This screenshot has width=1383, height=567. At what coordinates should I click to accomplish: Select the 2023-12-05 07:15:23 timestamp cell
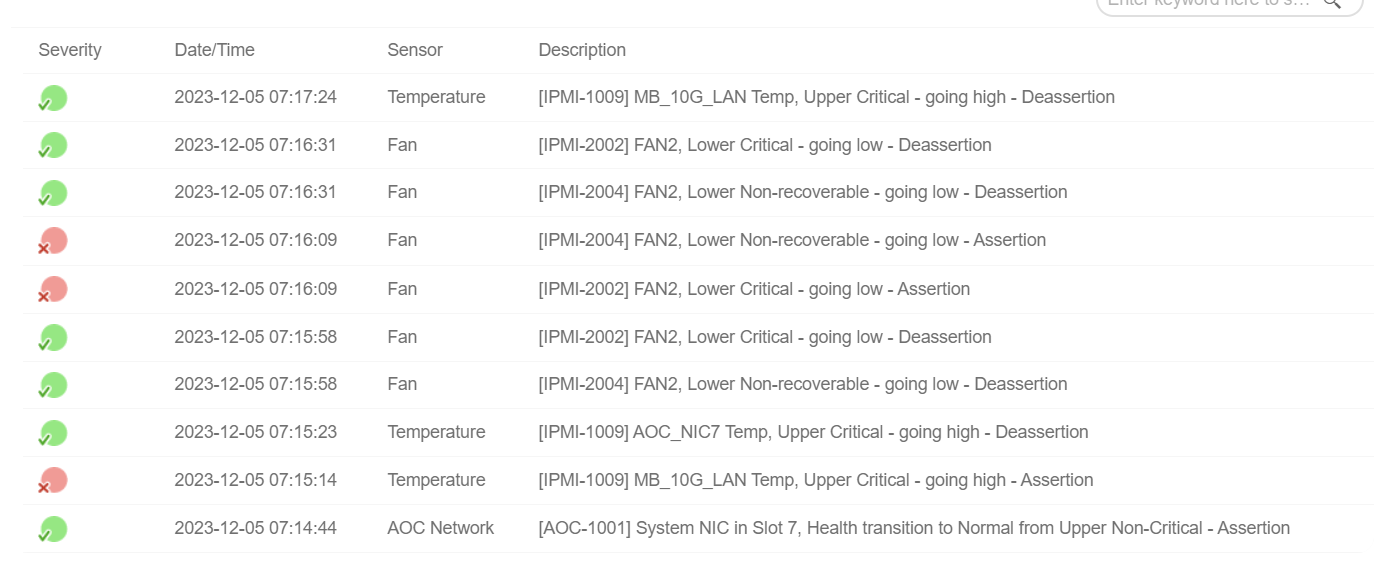coord(255,432)
